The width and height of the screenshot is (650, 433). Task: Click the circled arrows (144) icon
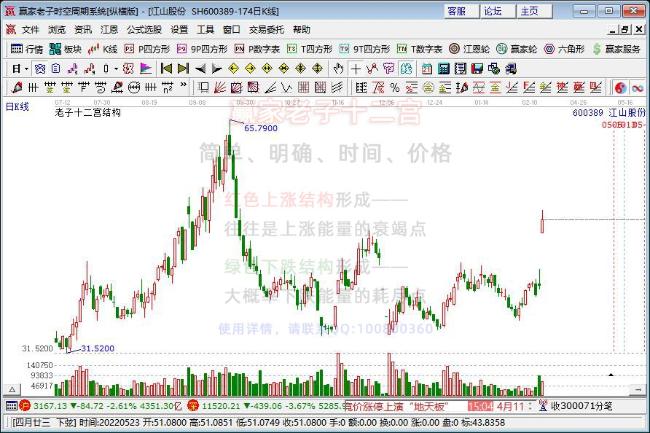click(x=134, y=87)
